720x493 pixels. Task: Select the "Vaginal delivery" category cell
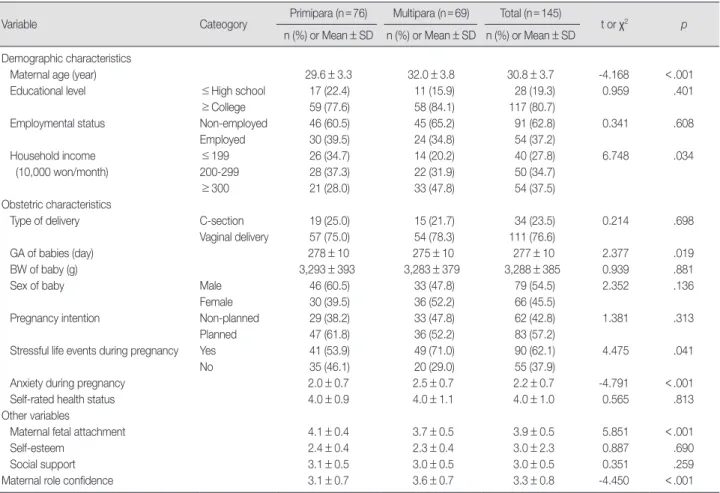[234, 237]
